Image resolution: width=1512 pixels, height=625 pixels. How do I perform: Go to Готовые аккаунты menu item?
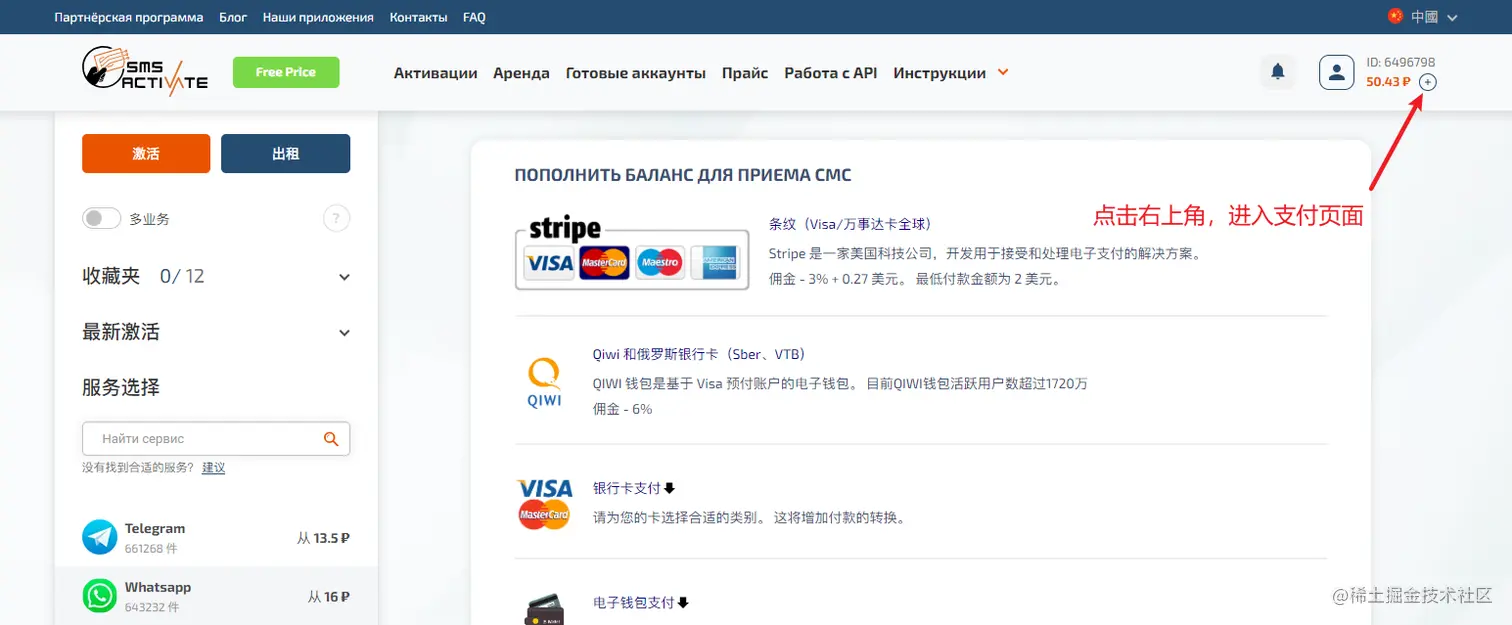click(x=636, y=73)
